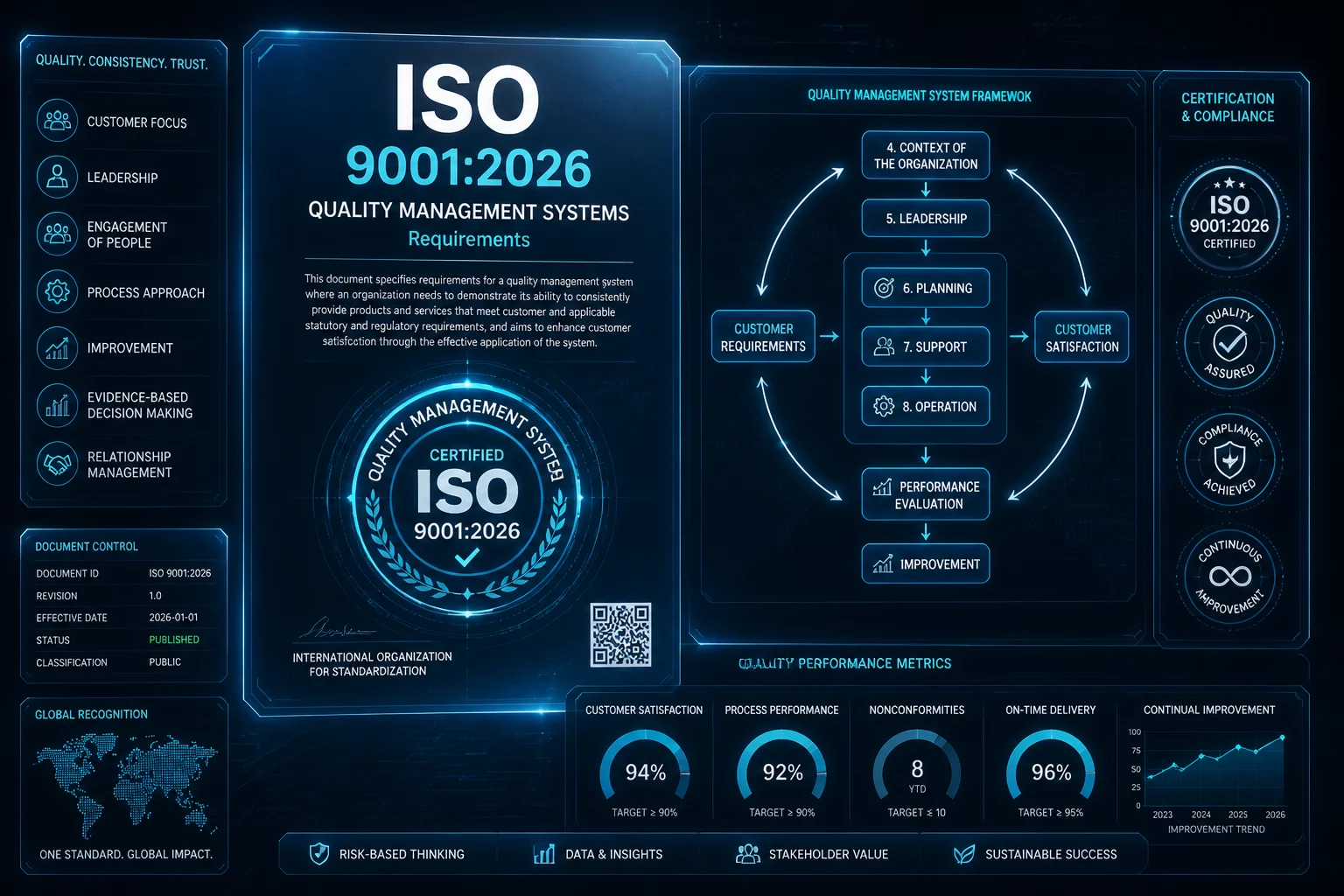Open the Data & Insights bar chart icon

click(x=544, y=854)
